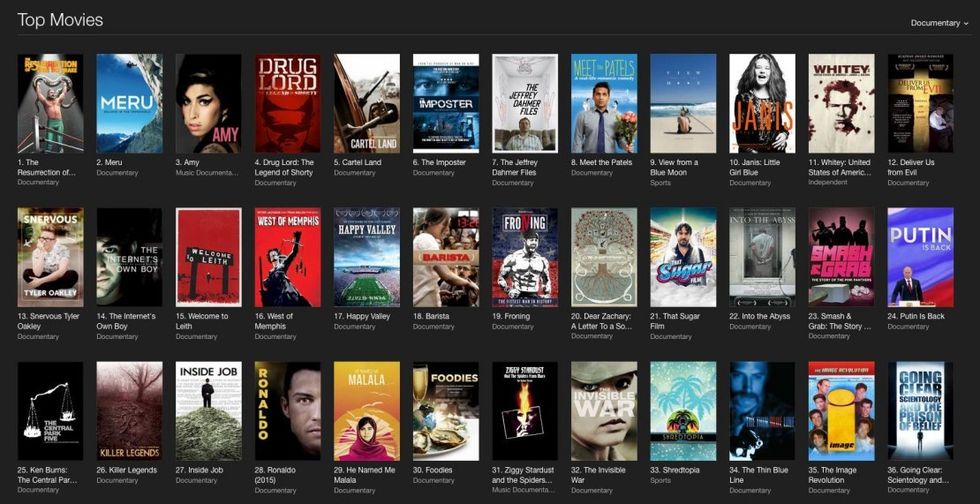
Task: Click '13. Snervous Tyler Oakley' title
Action: (x=49, y=321)
